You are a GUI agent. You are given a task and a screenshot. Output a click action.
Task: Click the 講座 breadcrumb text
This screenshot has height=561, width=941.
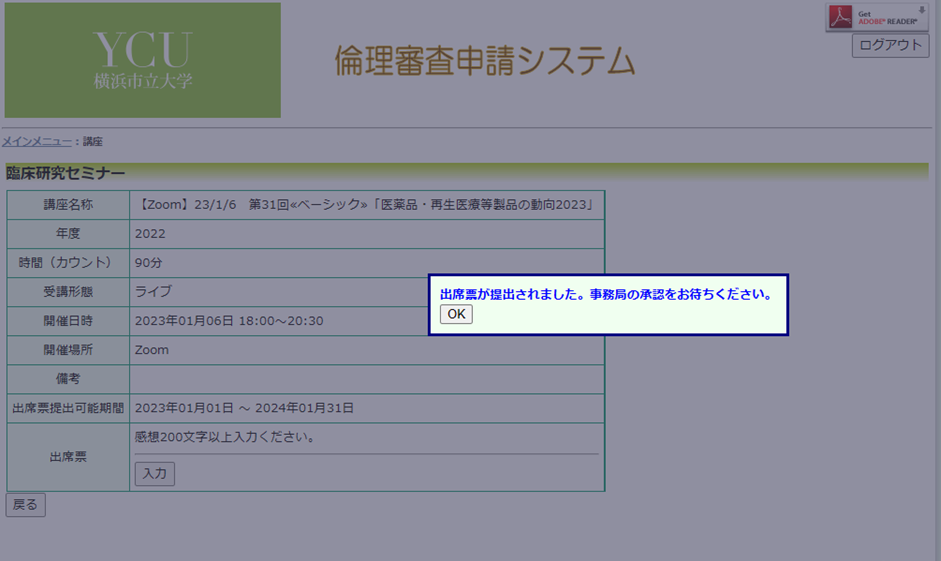coord(93,142)
